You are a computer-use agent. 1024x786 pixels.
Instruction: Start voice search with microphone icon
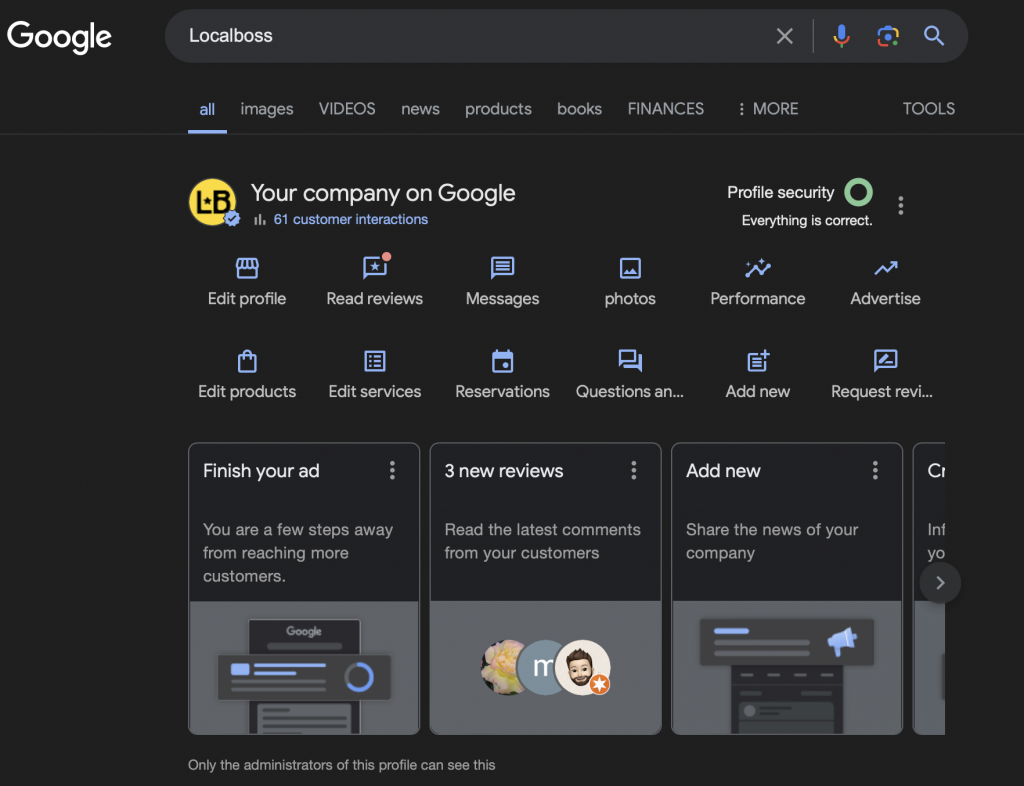(x=841, y=36)
